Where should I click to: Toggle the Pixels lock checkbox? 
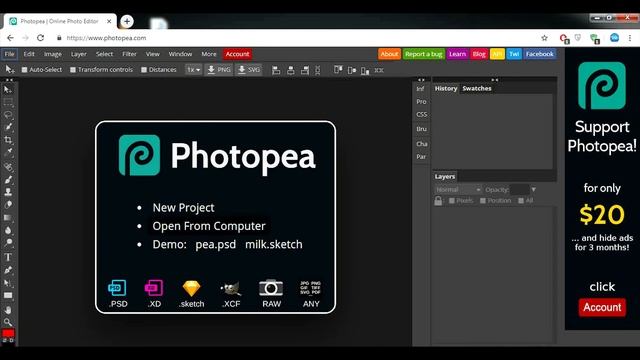[x=452, y=200]
